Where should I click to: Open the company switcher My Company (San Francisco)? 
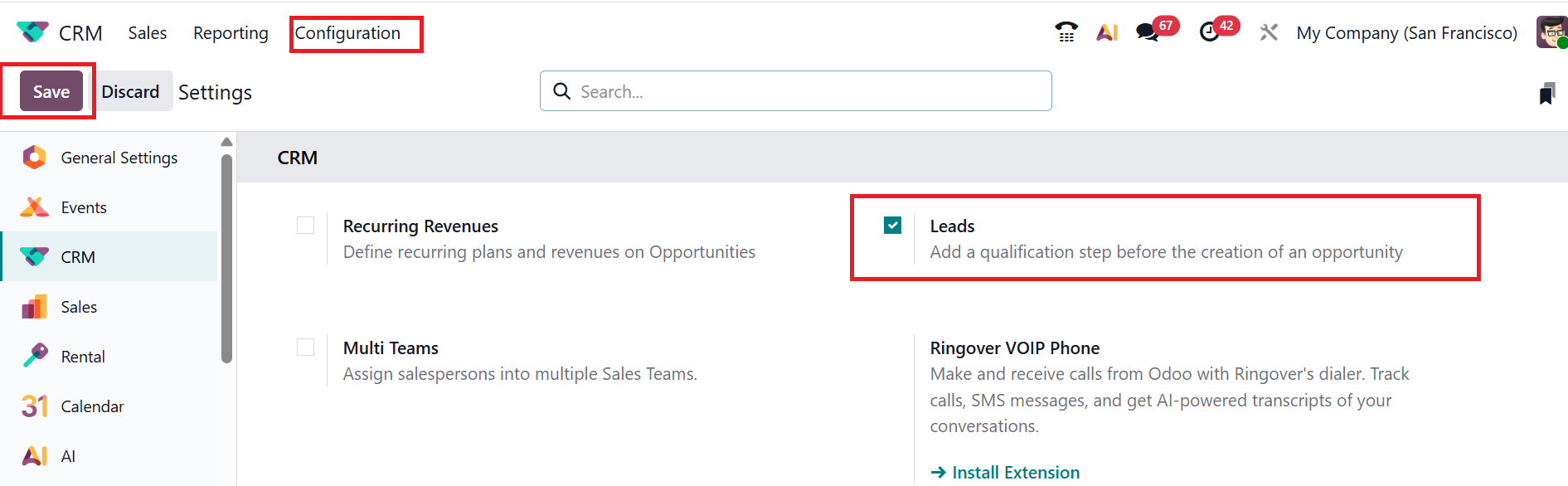[1406, 33]
